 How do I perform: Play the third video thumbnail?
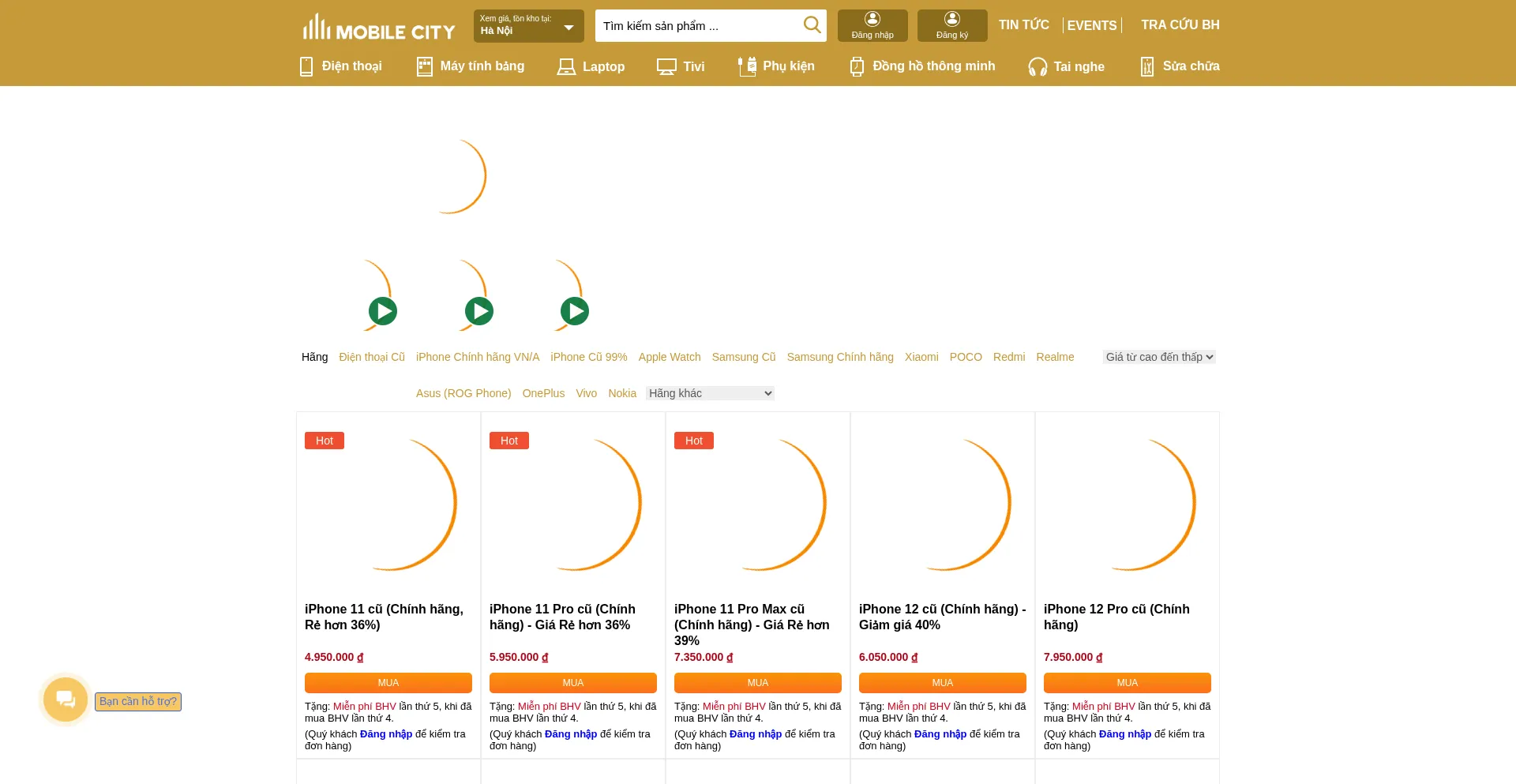coord(575,311)
